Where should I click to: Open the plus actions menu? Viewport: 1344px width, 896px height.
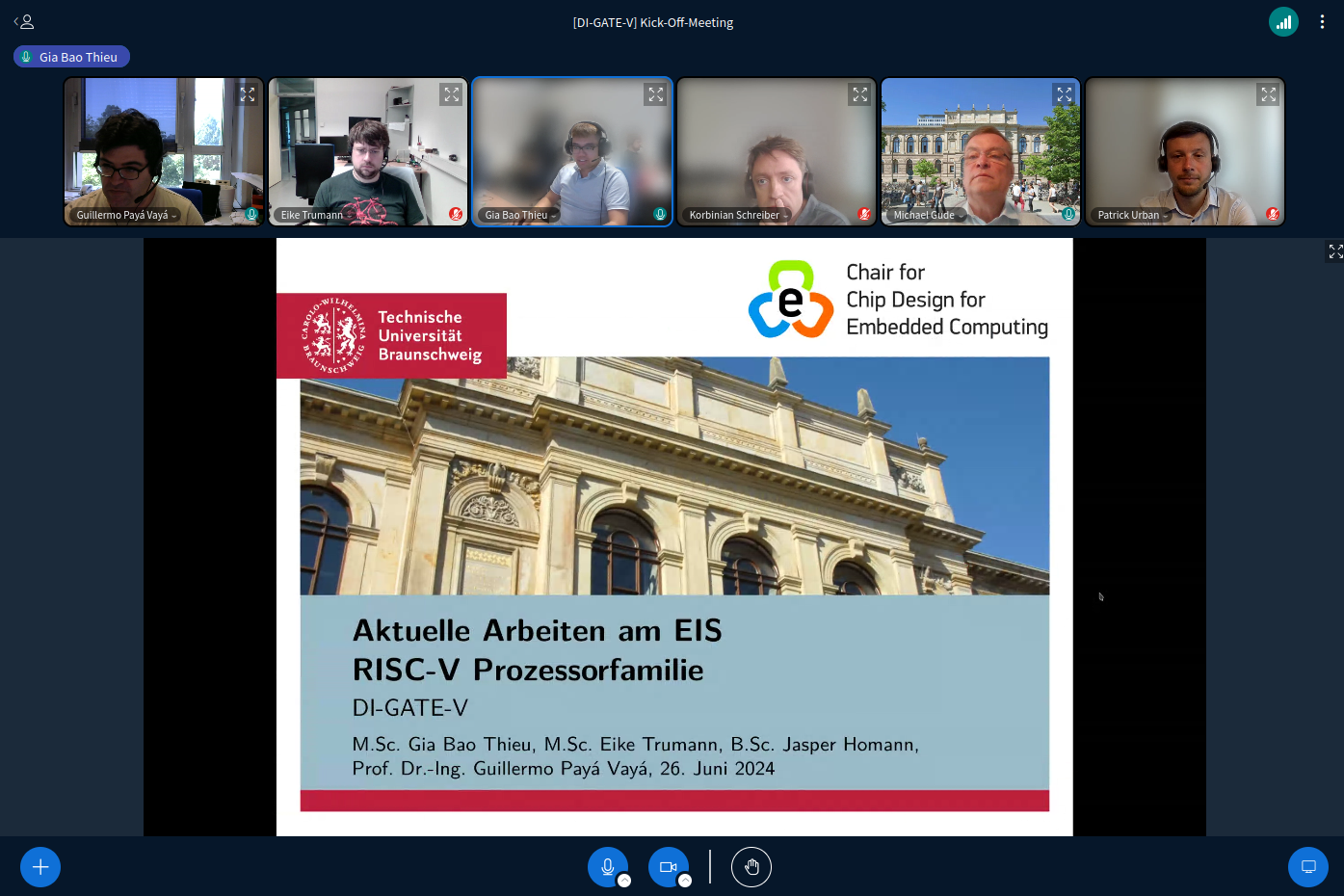click(40, 867)
